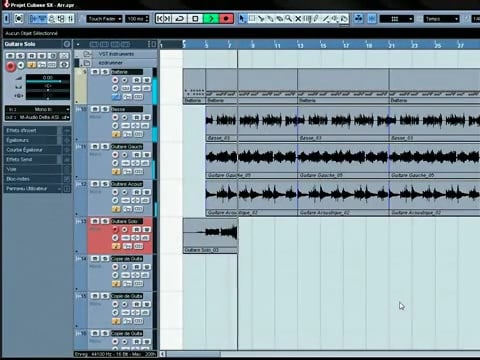Select the Zoom magnifier tool
480x360 pixels.
[x=288, y=19]
